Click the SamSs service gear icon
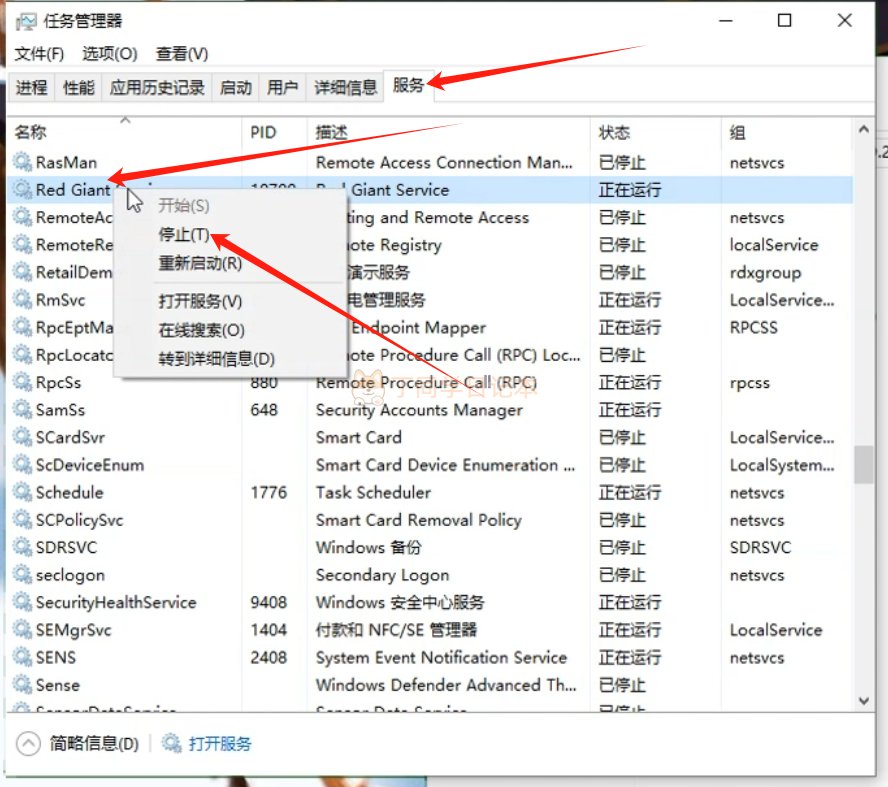 (x=22, y=410)
